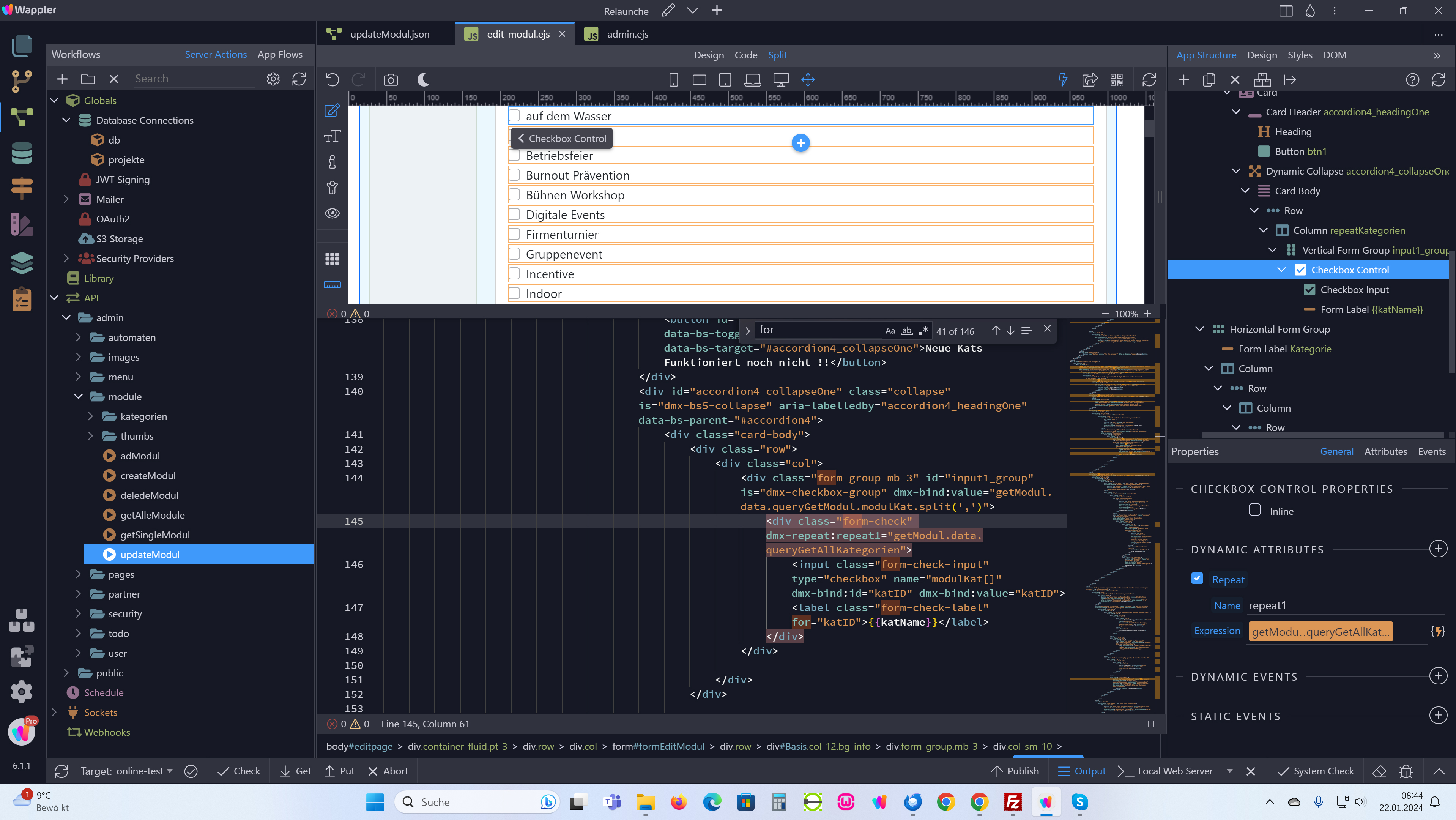1456x820 pixels.
Task: Collapse the Database Connections tree node
Action: (66, 120)
